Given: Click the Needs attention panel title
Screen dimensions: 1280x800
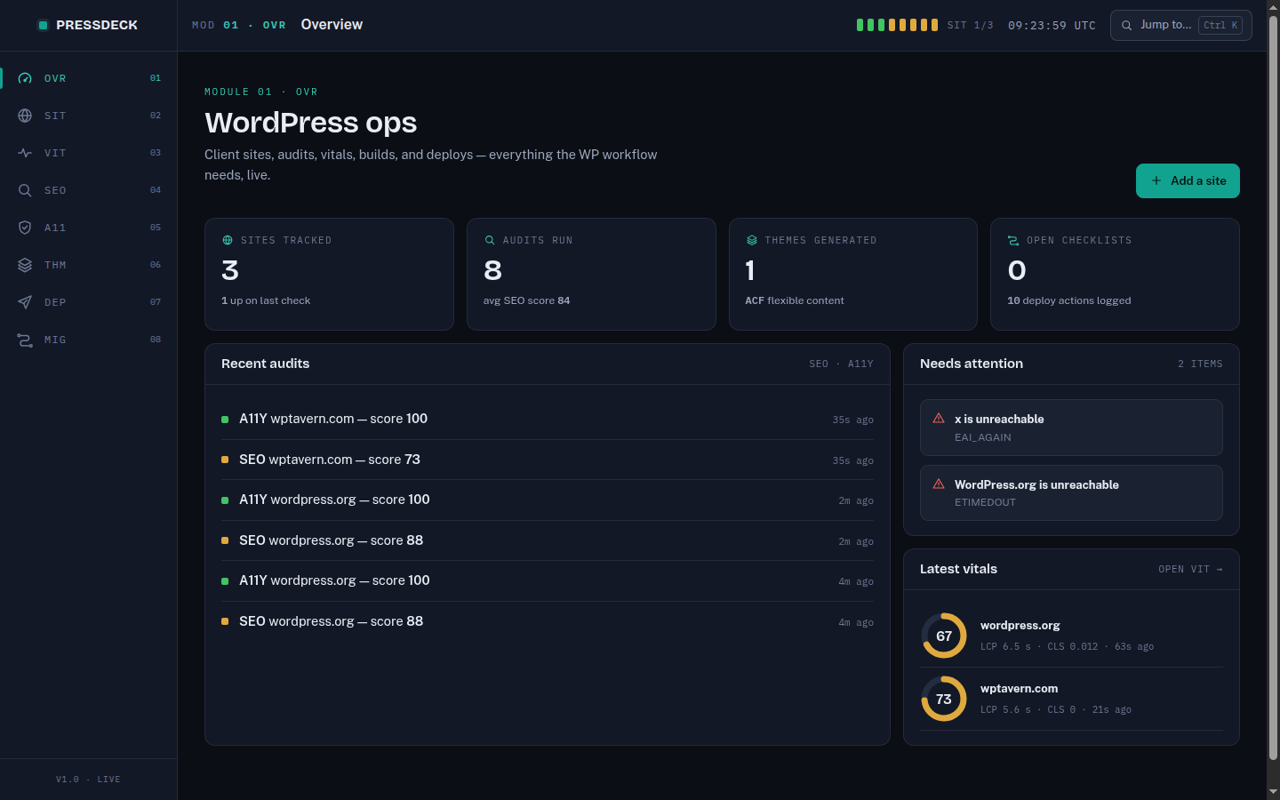Looking at the screenshot, I should [x=971, y=363].
